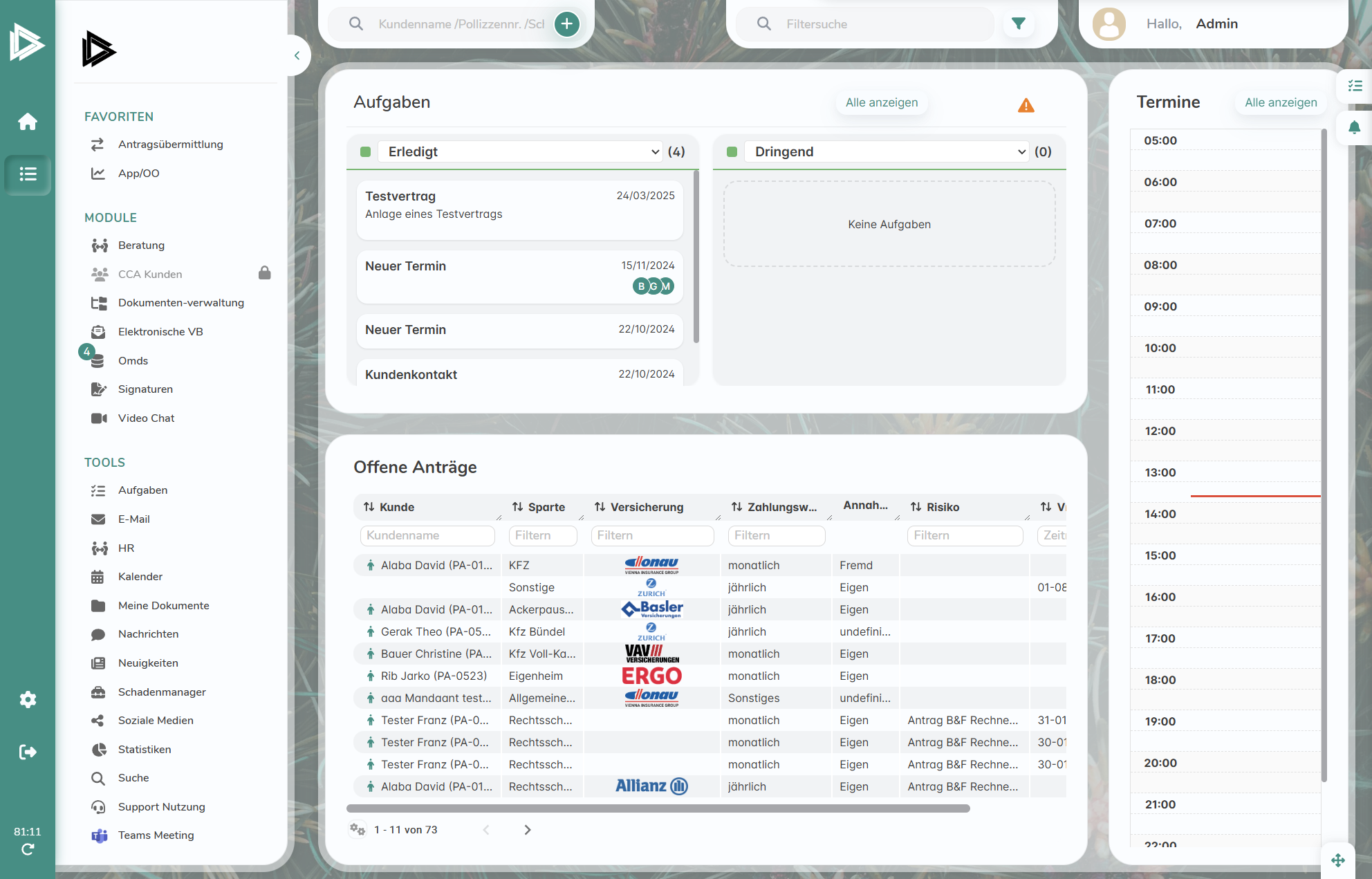The width and height of the screenshot is (1372, 879).
Task: Click the filter funnel icon
Action: pos(1018,24)
